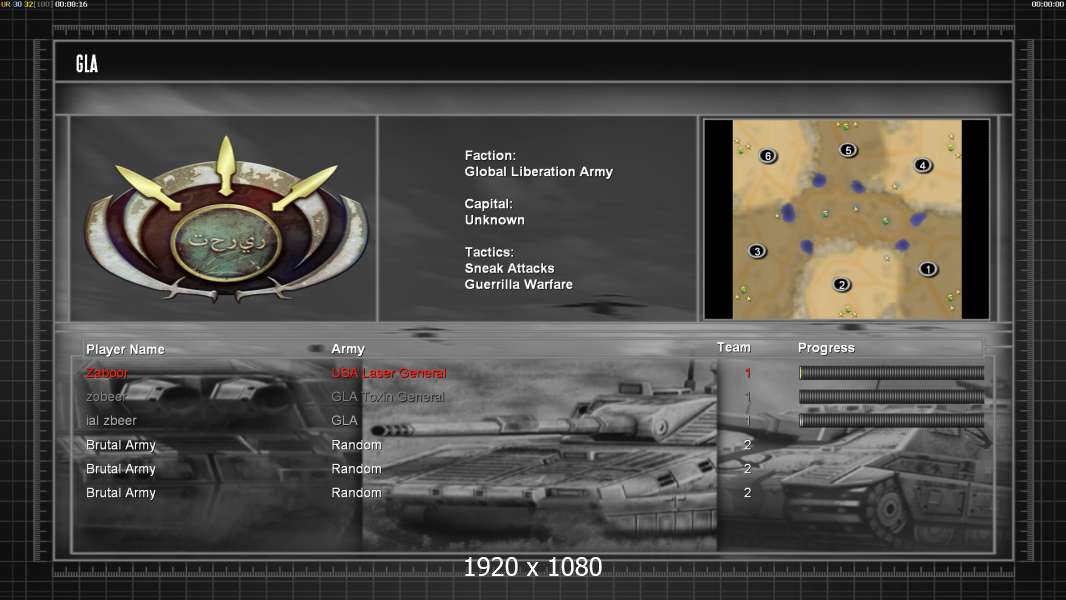Screen dimensions: 1066x600
Task: Click the "Unknown" capital value
Action: coord(494,220)
